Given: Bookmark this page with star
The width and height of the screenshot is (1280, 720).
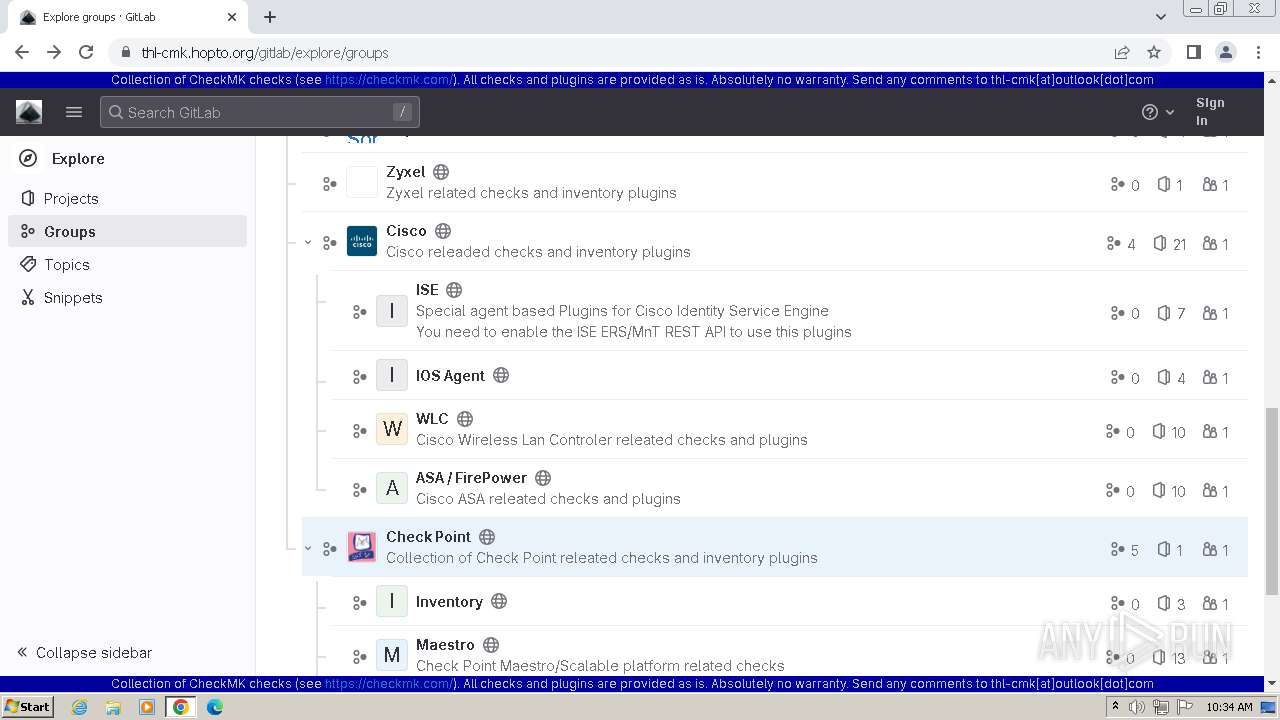Looking at the screenshot, I should click(x=1154, y=52).
